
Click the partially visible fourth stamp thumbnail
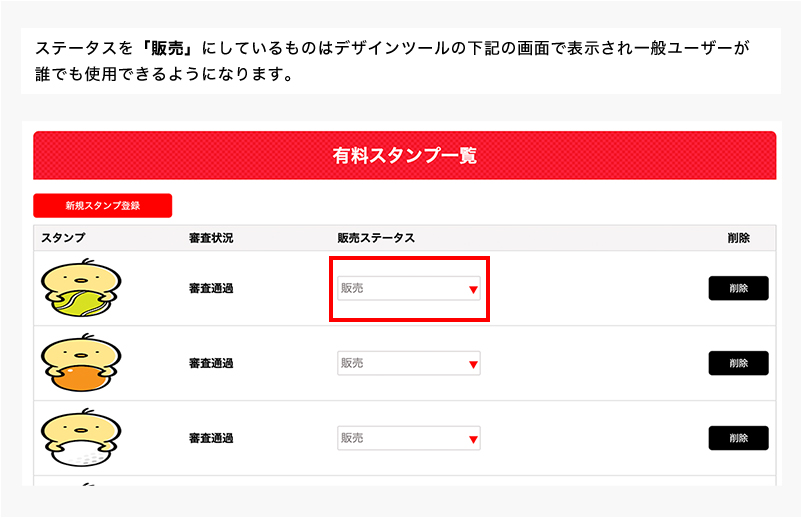tap(80, 482)
